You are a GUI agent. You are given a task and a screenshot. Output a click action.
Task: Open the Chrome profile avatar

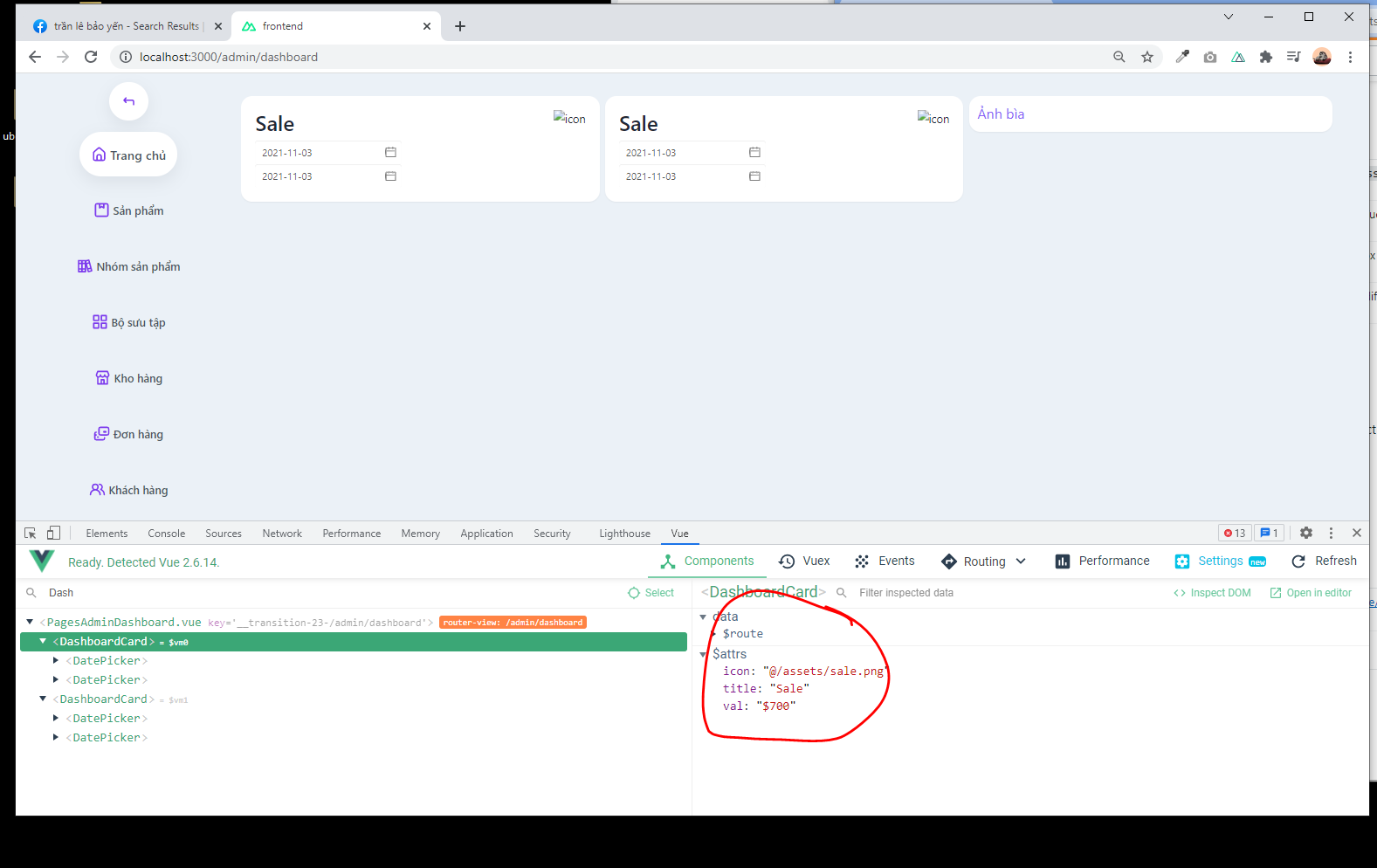click(x=1322, y=57)
